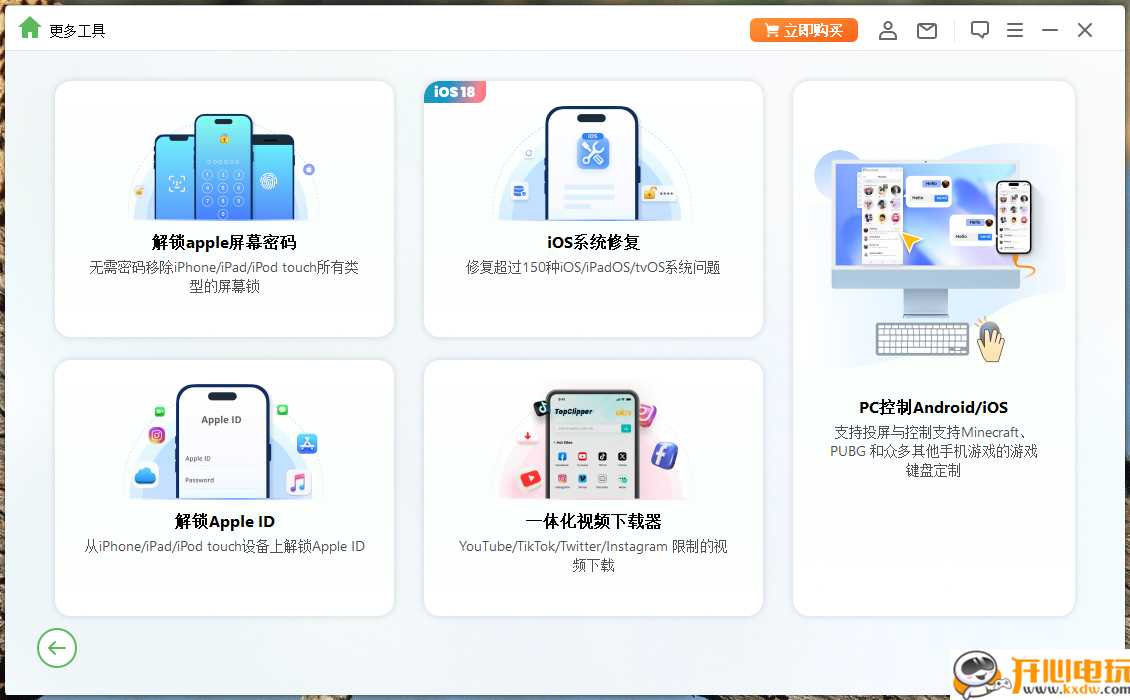Open the 解锁apple屏幕密码 tool card
The height and width of the screenshot is (700, 1130).
[x=223, y=210]
